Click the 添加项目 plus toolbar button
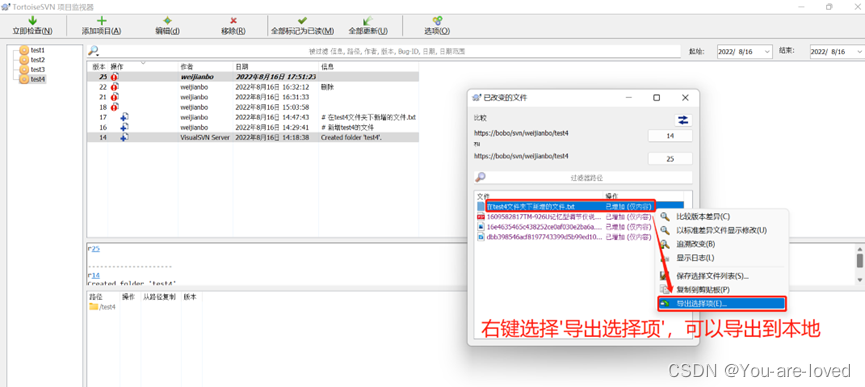Screen dimensions: 865x387 coord(102,25)
